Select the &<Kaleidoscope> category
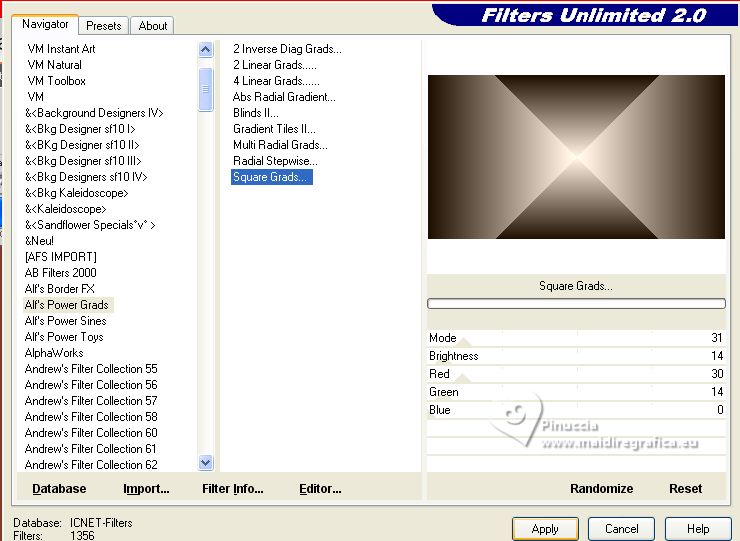 pos(66,210)
